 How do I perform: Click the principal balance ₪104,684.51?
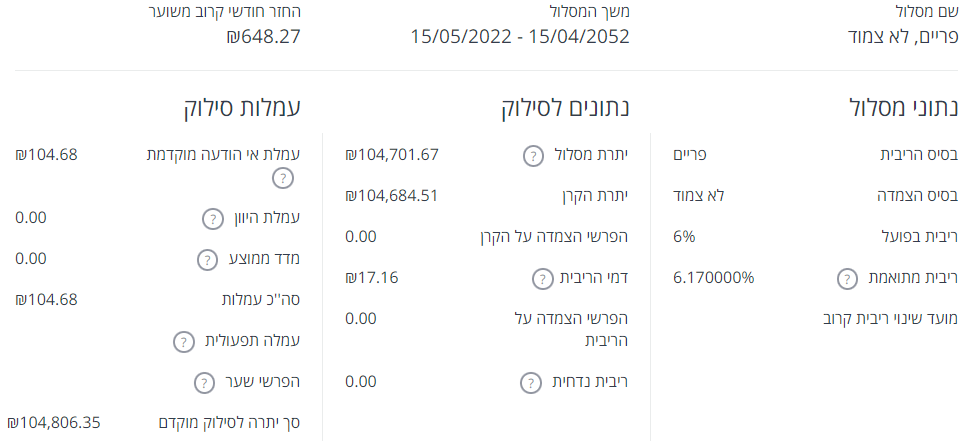coord(392,195)
